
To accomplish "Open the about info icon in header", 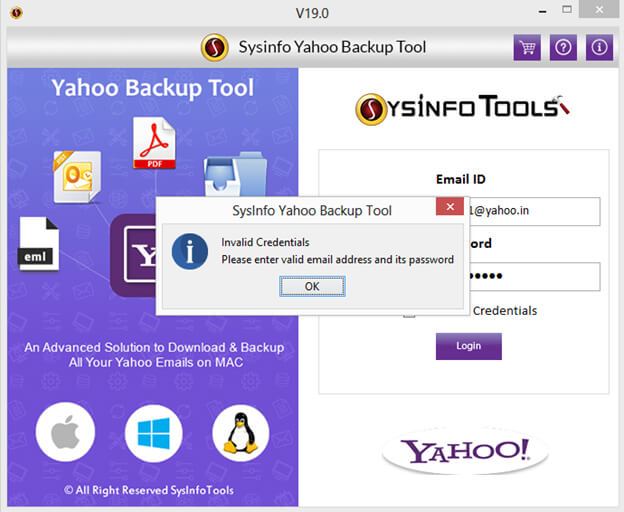I will pos(599,47).
